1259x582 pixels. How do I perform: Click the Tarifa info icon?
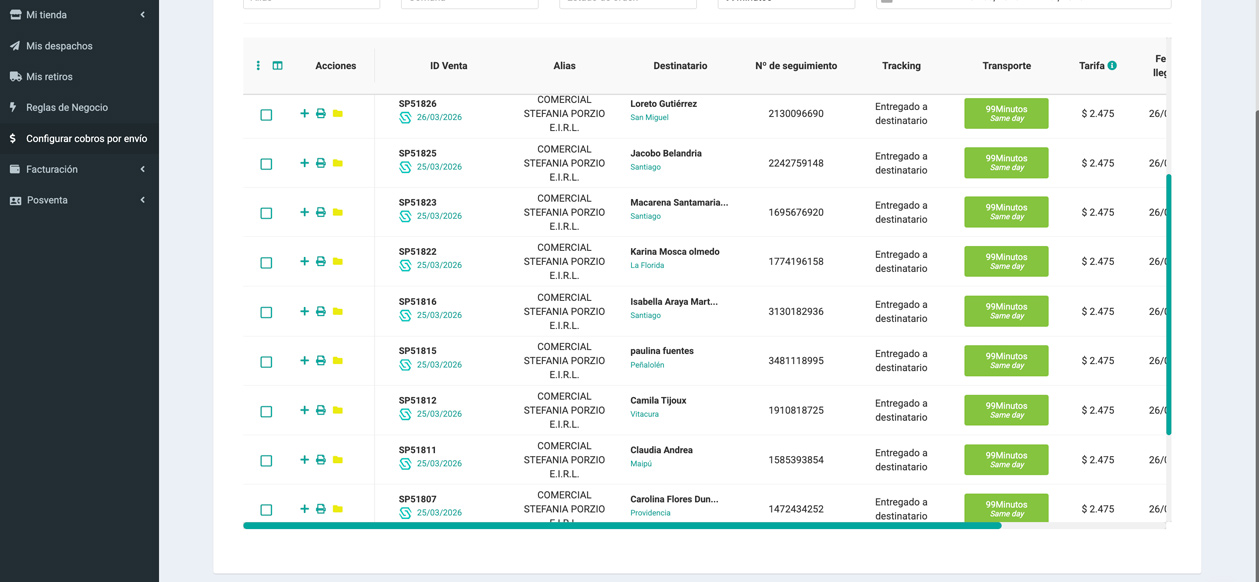1112,66
